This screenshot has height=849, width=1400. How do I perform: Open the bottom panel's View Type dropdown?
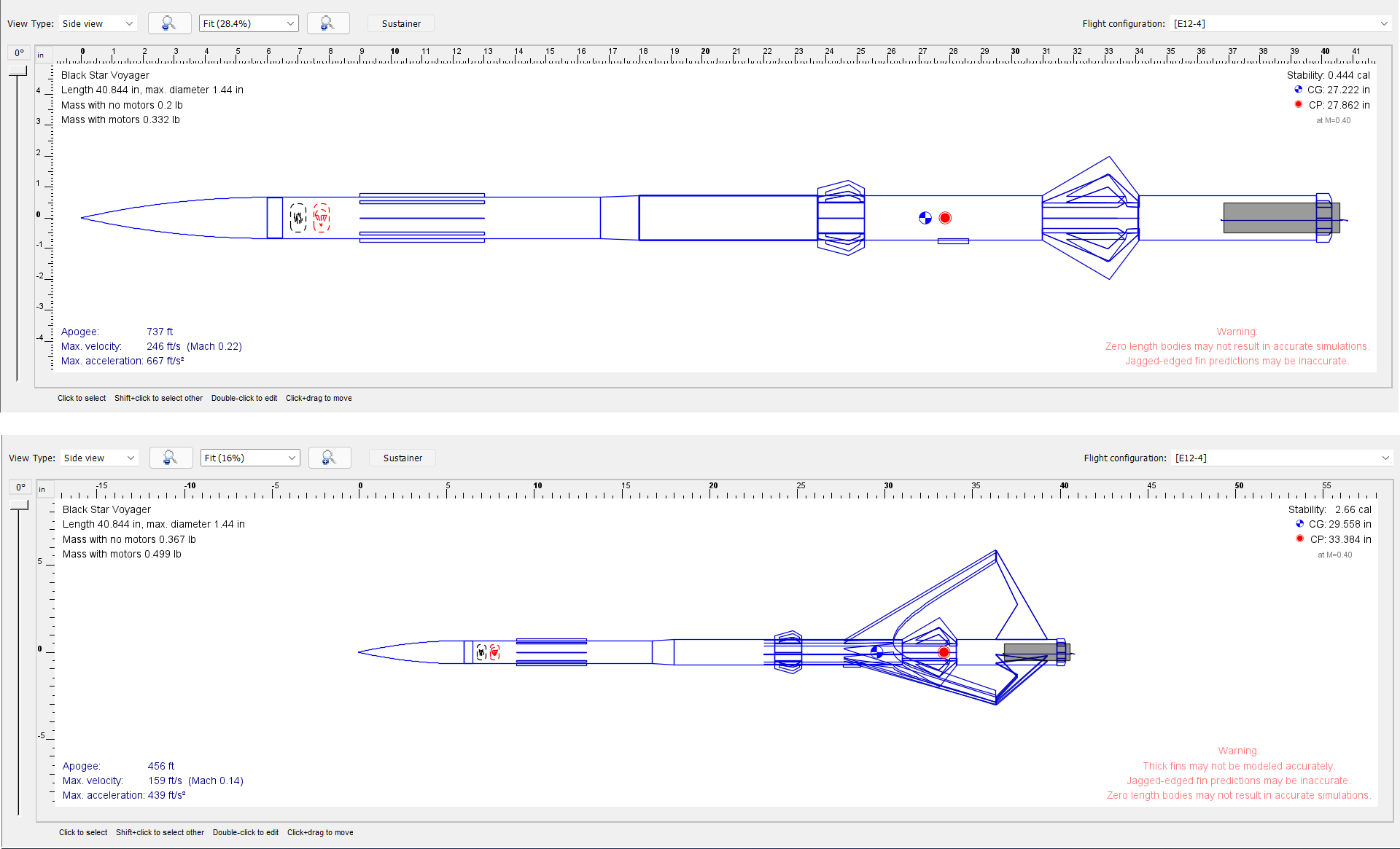99,458
